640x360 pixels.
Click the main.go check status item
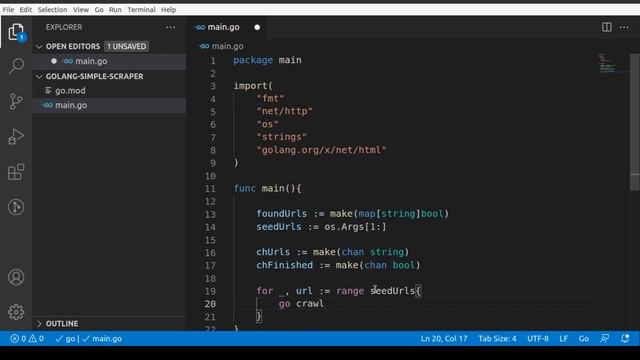coord(102,338)
